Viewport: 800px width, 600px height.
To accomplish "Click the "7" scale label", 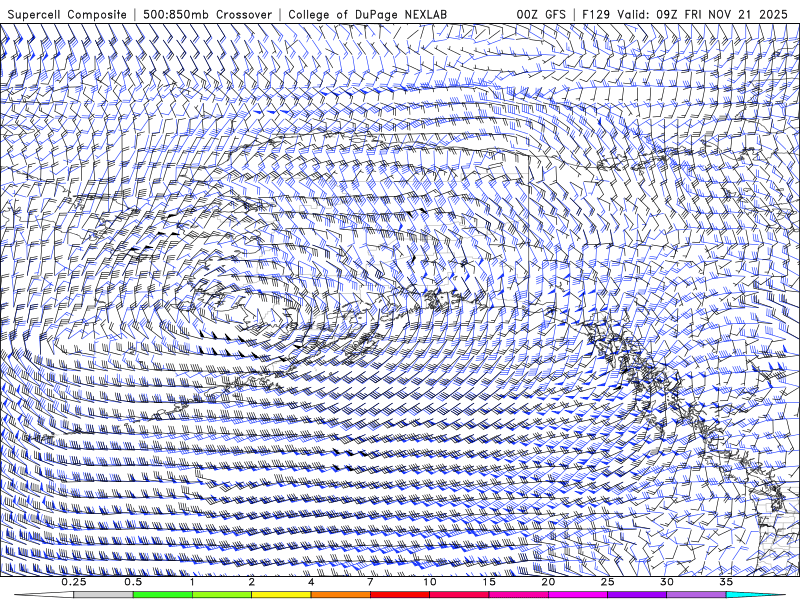I will coord(370,582).
